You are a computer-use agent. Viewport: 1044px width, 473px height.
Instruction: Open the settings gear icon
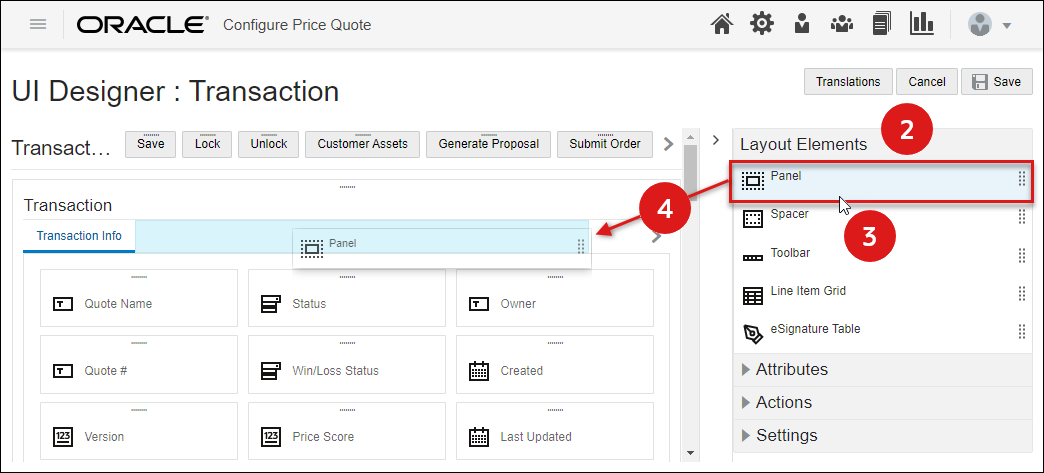click(762, 25)
